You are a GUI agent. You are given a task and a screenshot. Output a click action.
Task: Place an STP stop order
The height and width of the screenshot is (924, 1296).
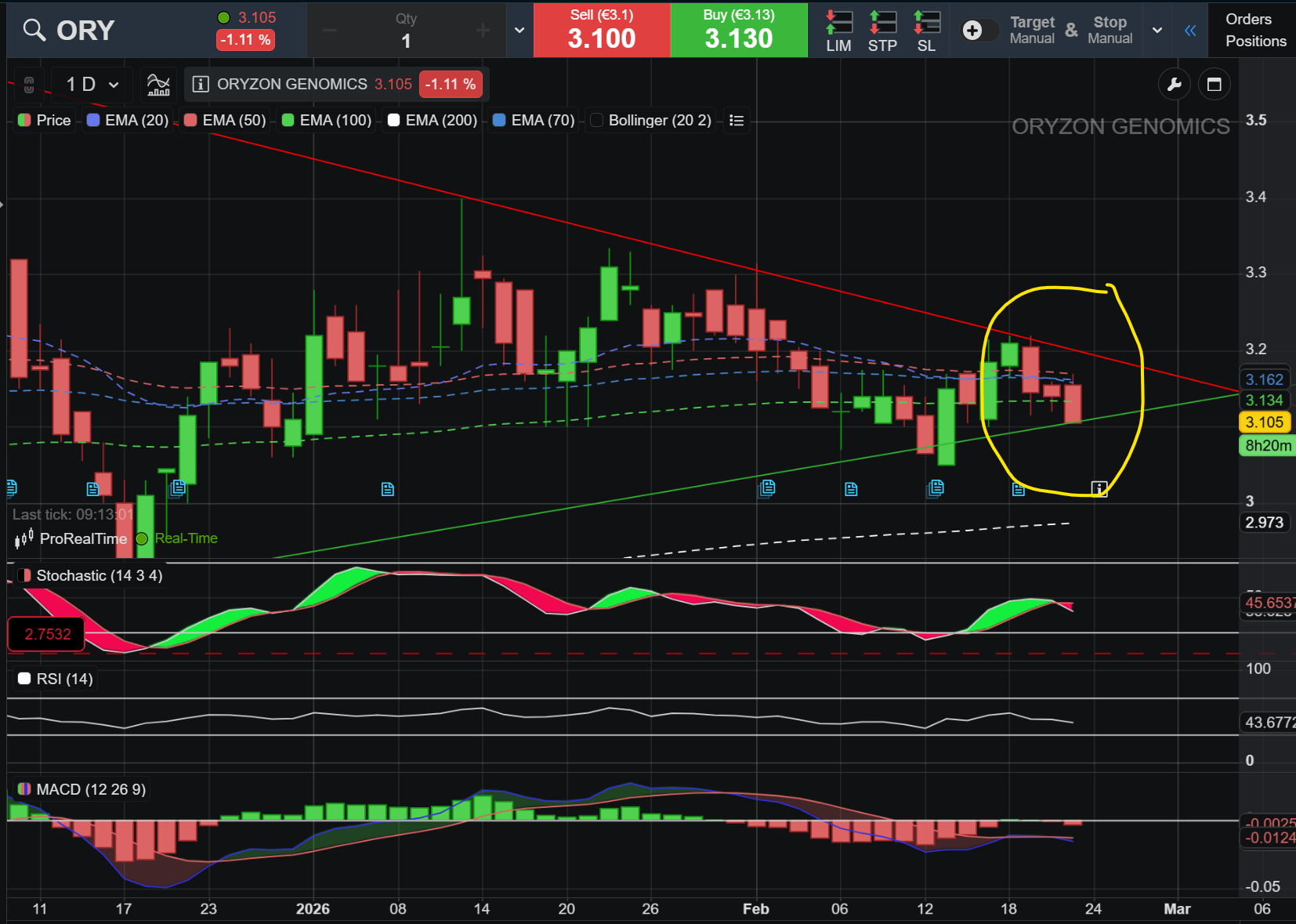coord(882,31)
